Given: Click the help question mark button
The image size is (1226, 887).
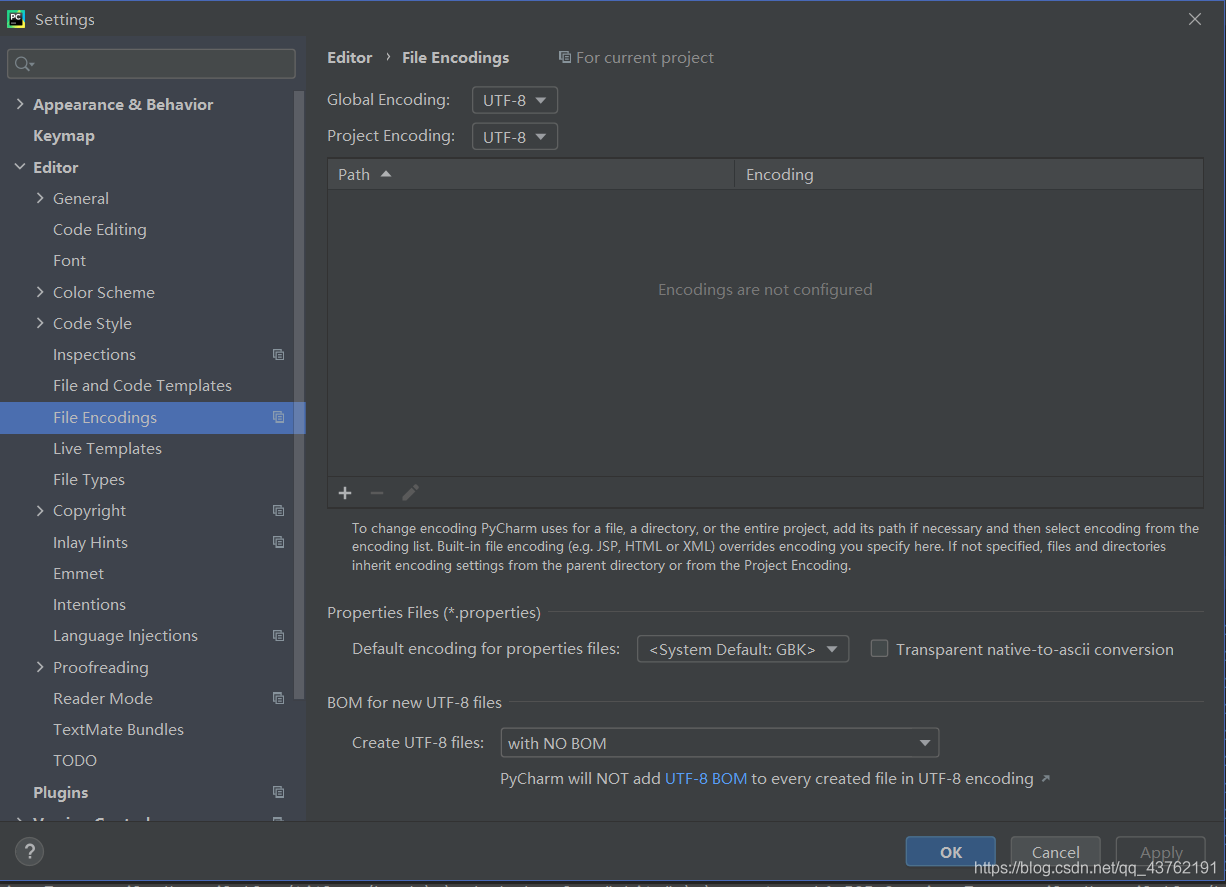Looking at the screenshot, I should (29, 852).
